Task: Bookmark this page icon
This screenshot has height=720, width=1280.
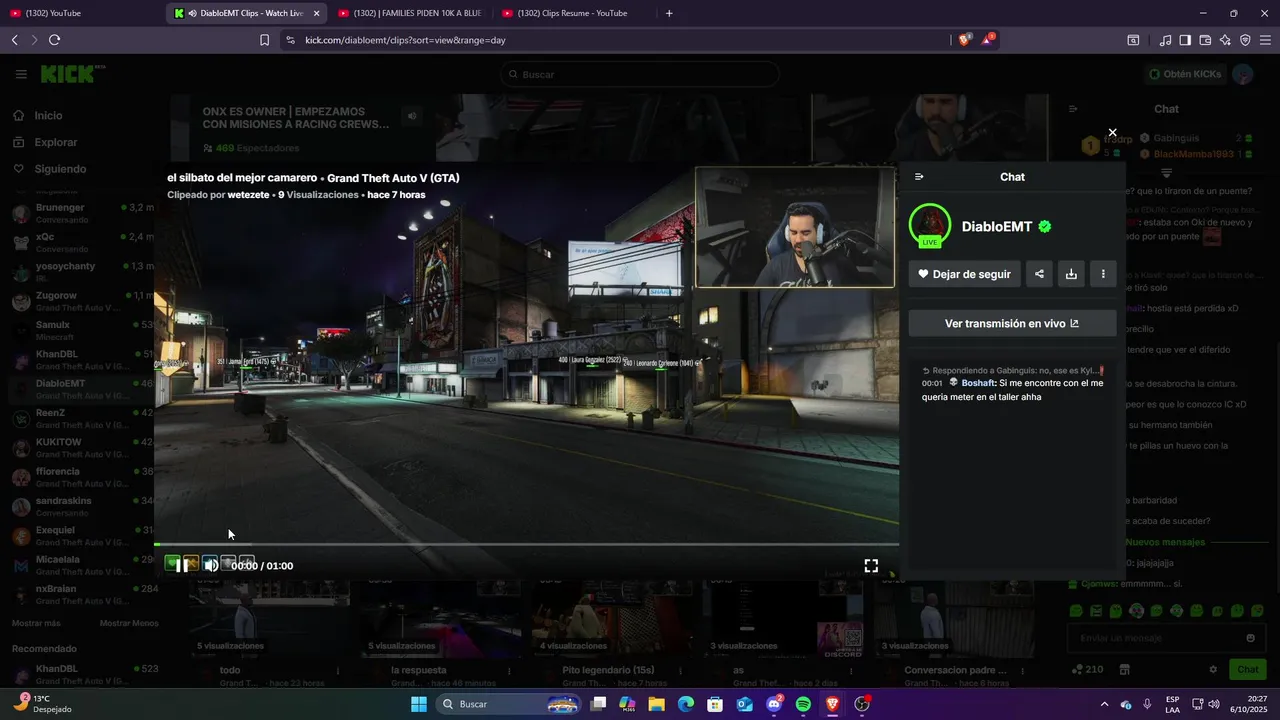Action: click(x=264, y=40)
